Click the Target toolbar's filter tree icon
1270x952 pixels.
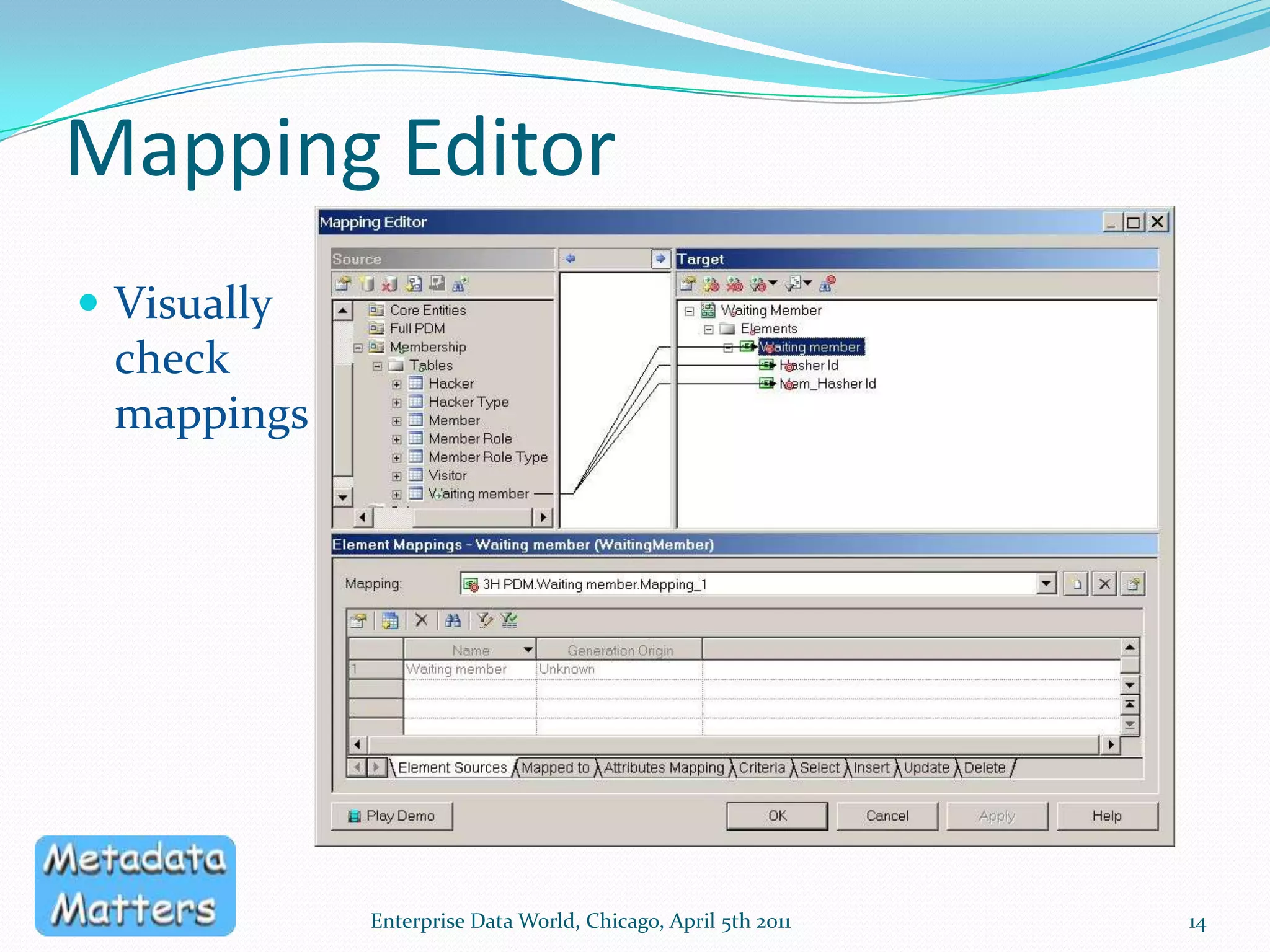point(793,284)
